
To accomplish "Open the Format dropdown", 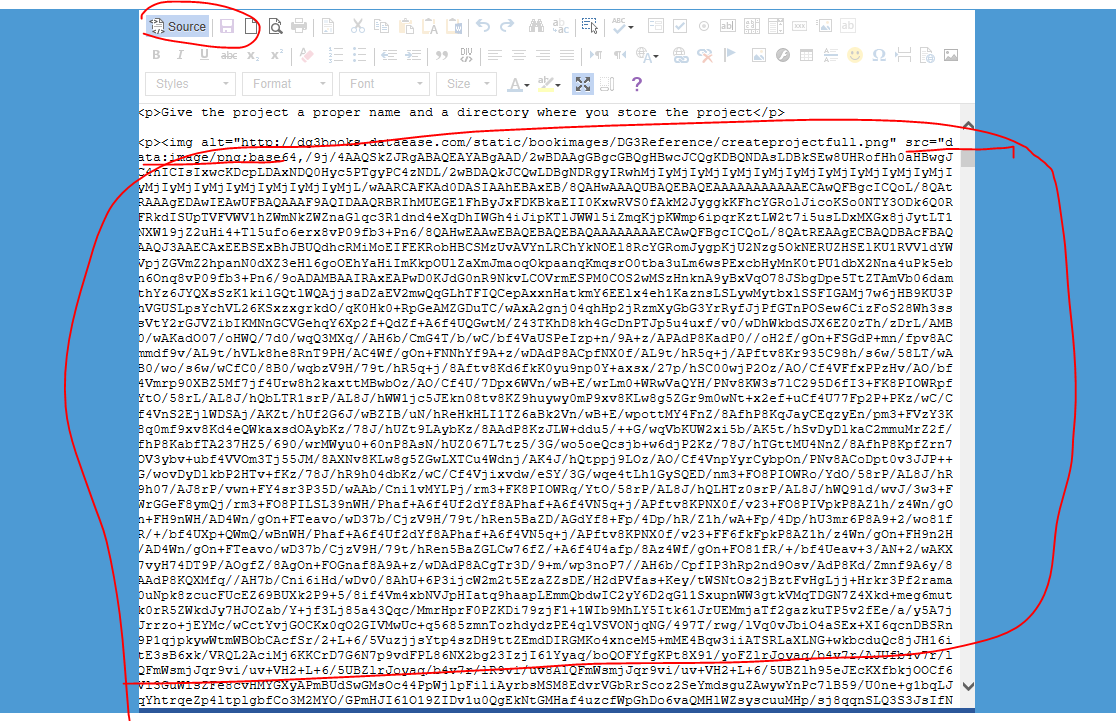I will [x=288, y=84].
